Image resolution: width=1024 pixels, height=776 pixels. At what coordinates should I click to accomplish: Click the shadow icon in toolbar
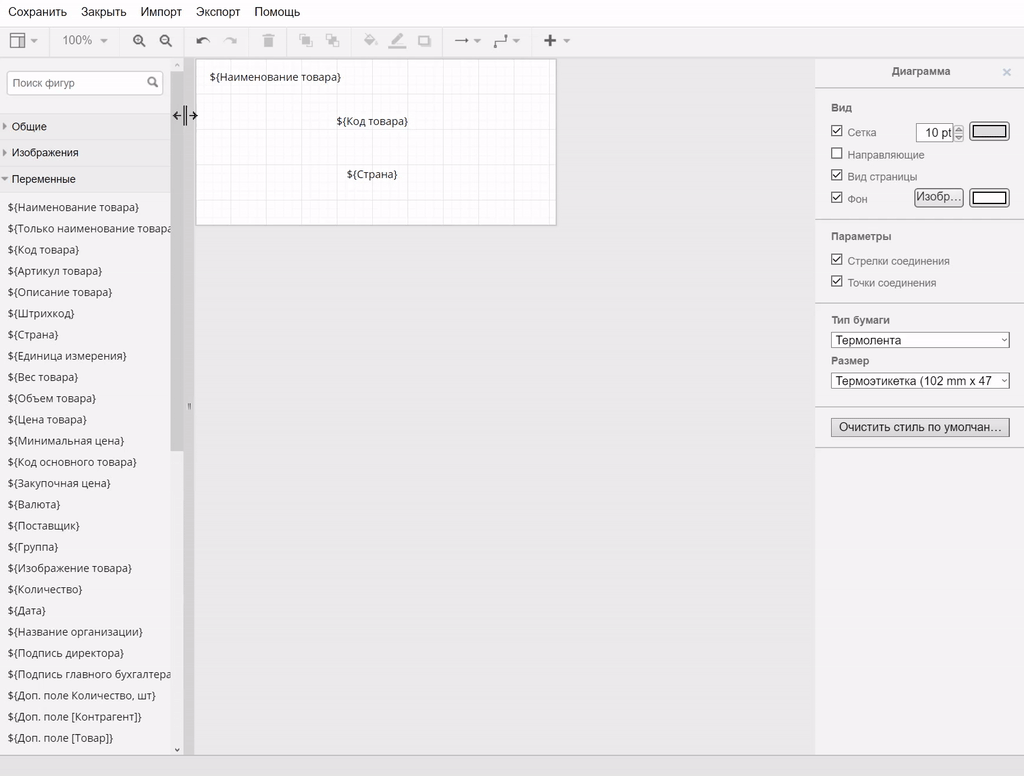coord(424,41)
